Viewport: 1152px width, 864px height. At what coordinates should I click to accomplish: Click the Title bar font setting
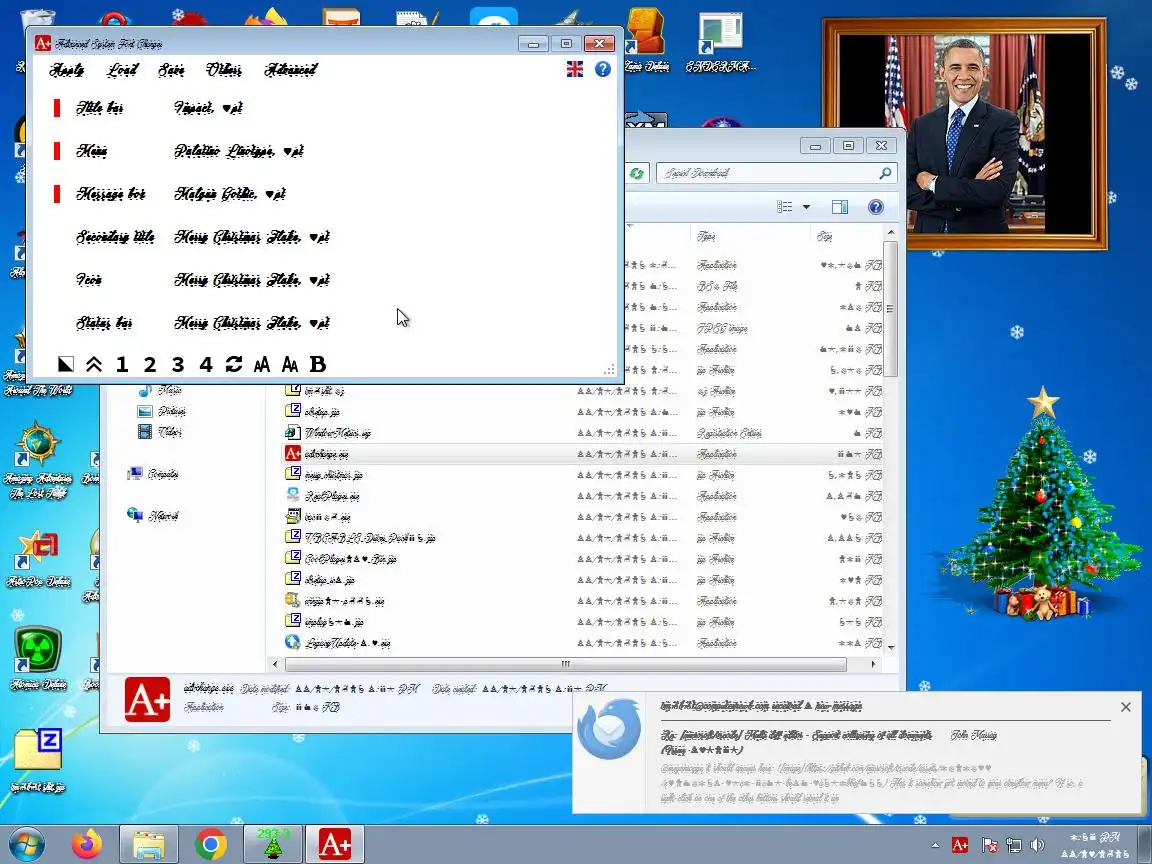pos(99,108)
